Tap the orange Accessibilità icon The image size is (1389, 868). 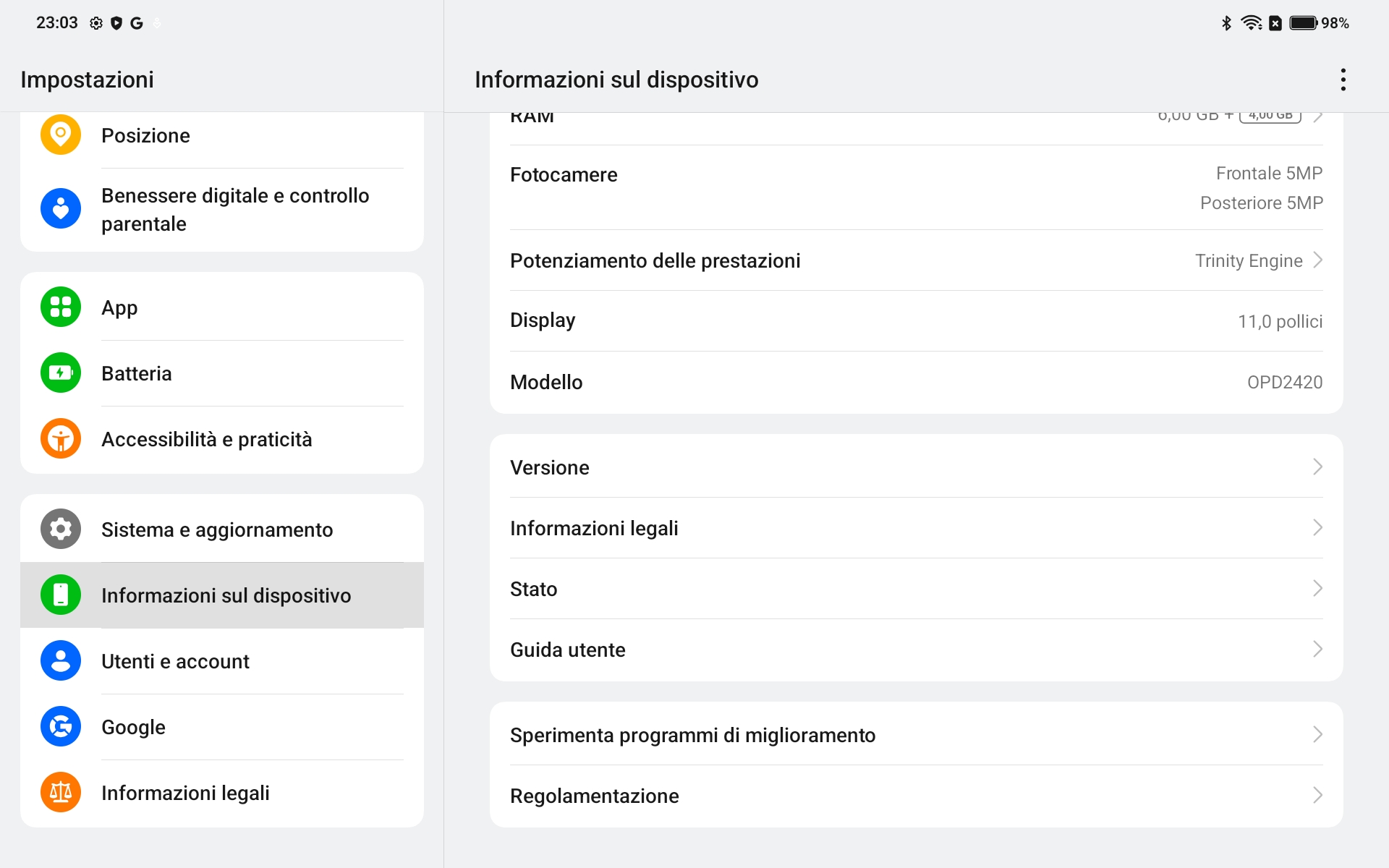[61, 438]
